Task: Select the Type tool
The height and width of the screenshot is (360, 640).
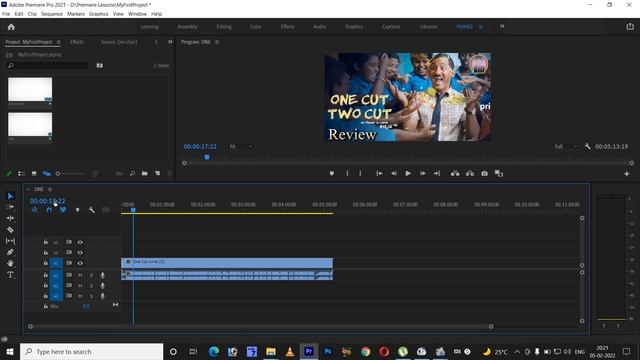Action: [10, 275]
